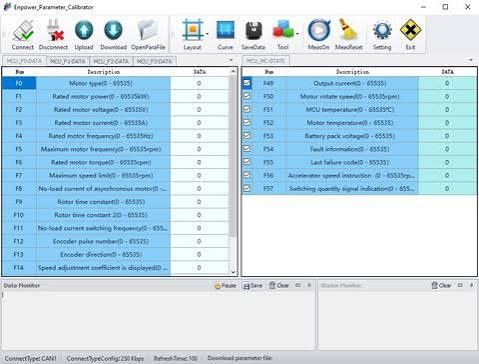Select the F9 Rotor time constant row
The image size is (479, 364).
[x=116, y=202]
